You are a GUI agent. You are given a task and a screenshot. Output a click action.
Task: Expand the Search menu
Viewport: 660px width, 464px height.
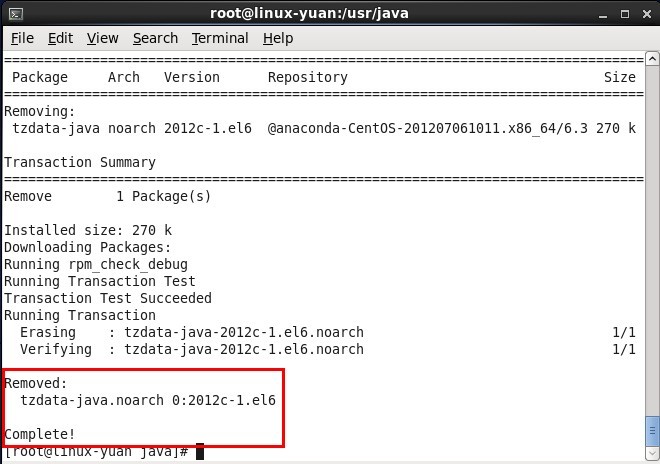point(155,38)
